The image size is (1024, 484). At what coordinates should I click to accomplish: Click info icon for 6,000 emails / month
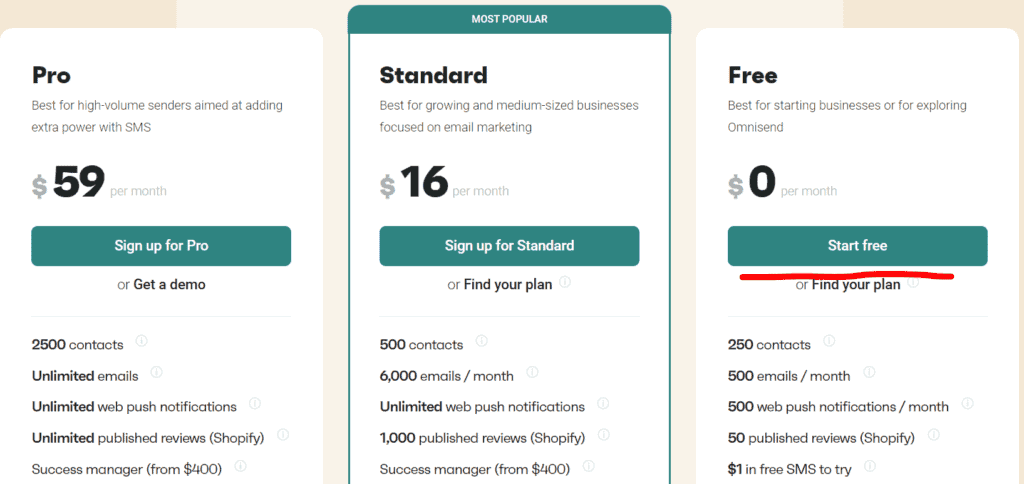coord(532,372)
